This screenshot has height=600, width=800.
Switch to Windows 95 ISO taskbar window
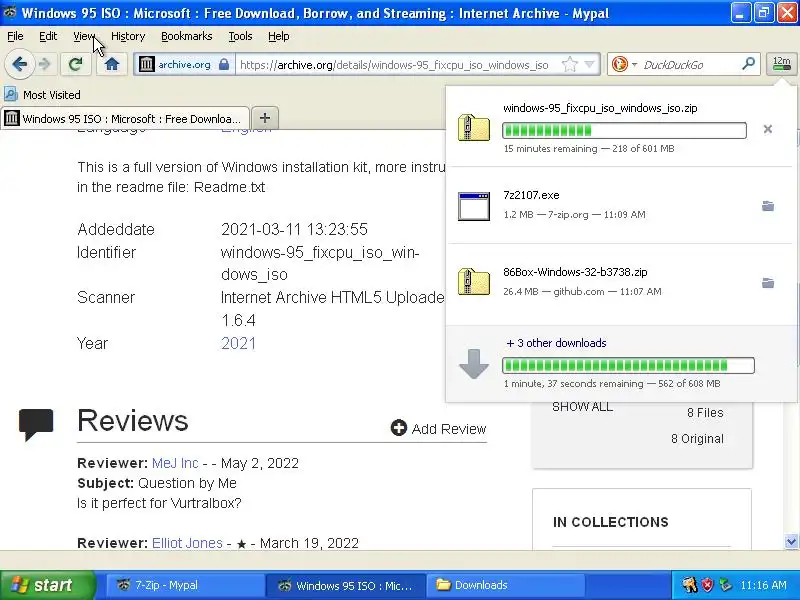(345, 585)
